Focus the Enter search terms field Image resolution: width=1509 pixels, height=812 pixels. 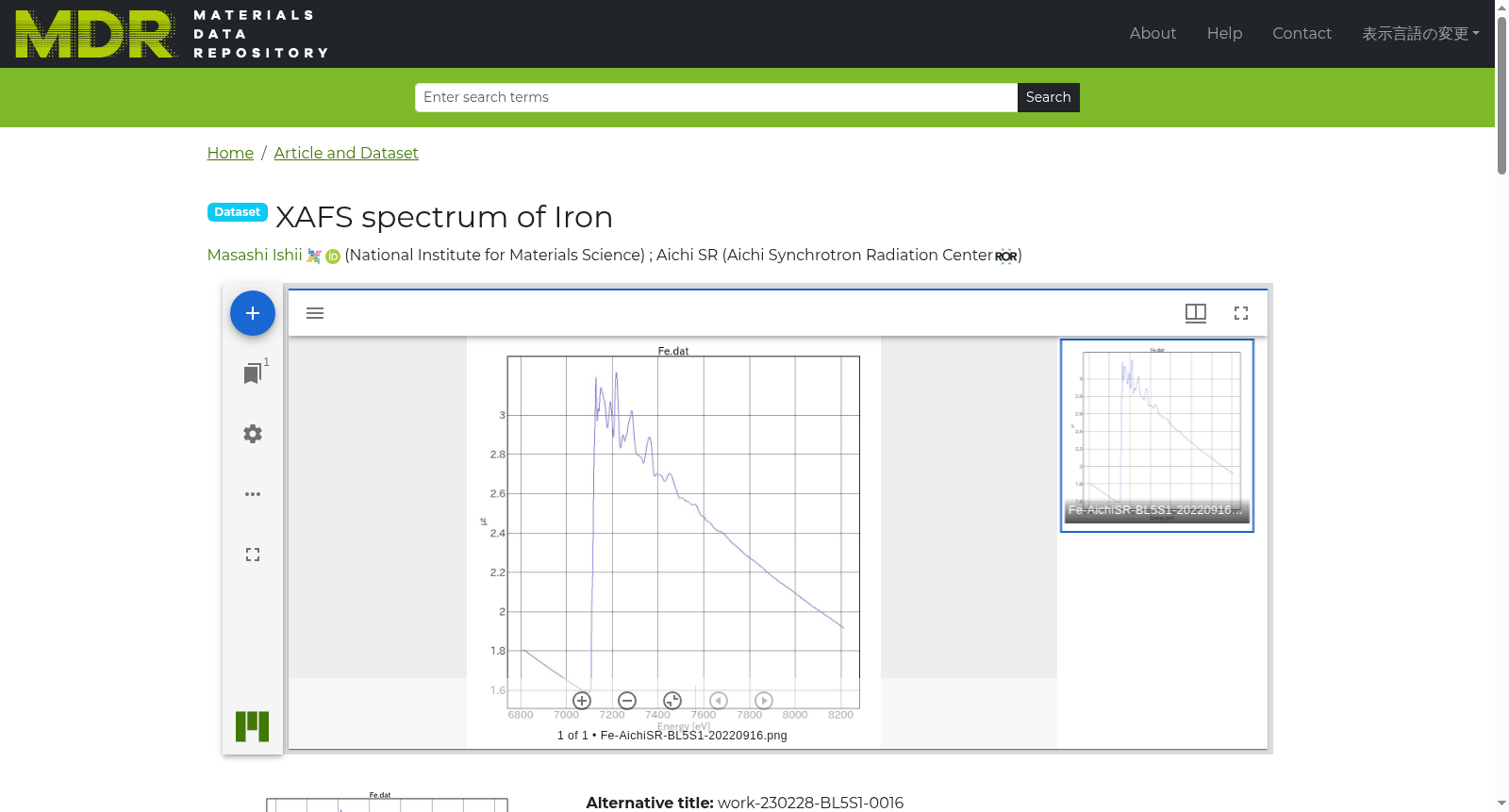(x=716, y=97)
